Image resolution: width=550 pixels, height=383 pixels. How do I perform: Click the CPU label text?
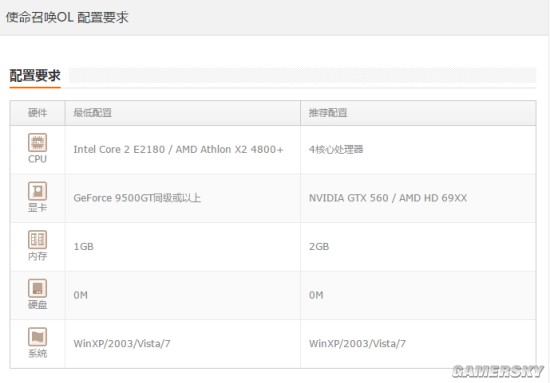[37, 159]
